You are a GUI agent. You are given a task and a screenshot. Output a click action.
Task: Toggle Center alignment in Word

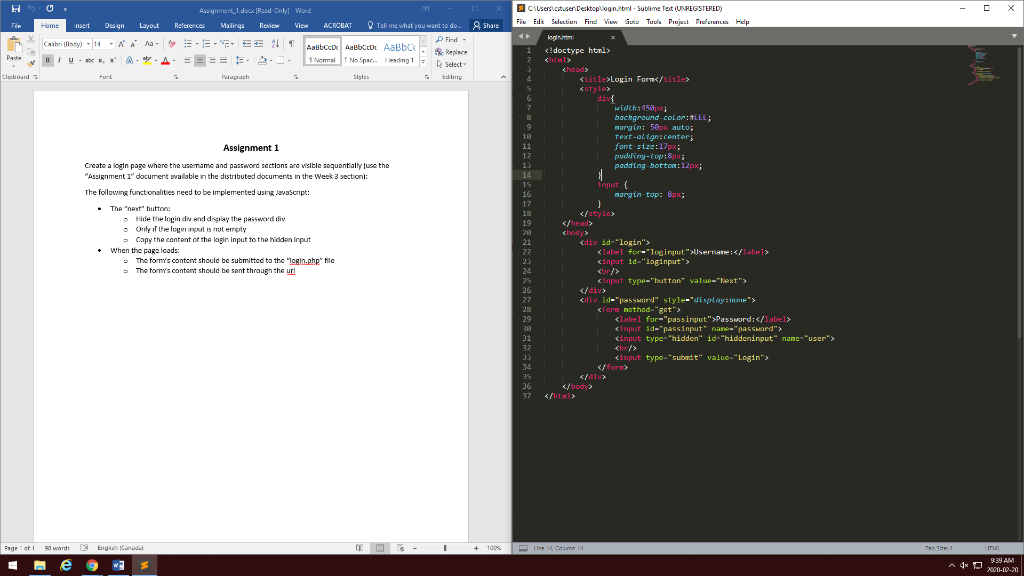click(x=200, y=61)
